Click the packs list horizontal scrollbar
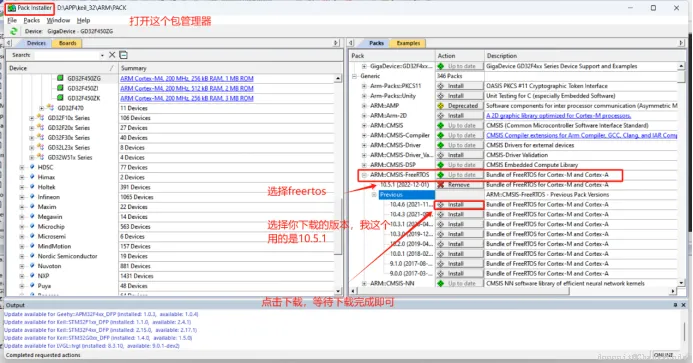The width and height of the screenshot is (693, 363). pyautogui.click(x=513, y=291)
